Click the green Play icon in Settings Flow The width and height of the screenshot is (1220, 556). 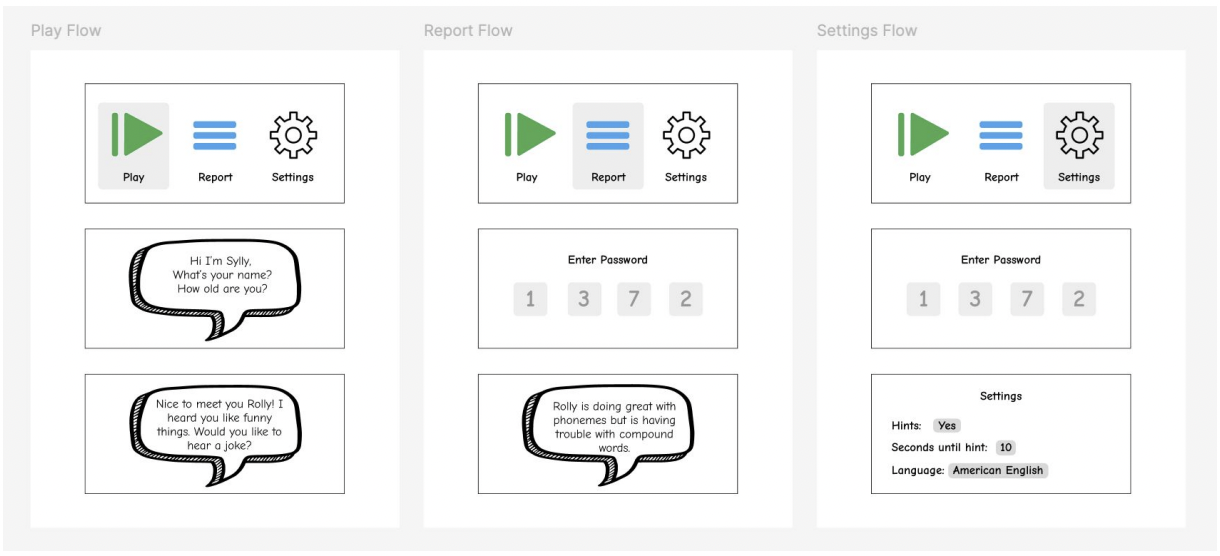click(923, 135)
